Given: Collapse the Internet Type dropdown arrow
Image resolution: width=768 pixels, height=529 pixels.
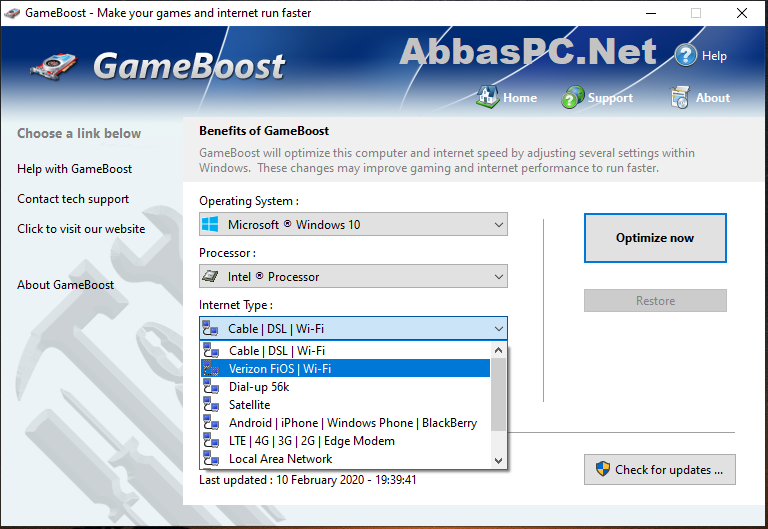Looking at the screenshot, I should point(499,329).
